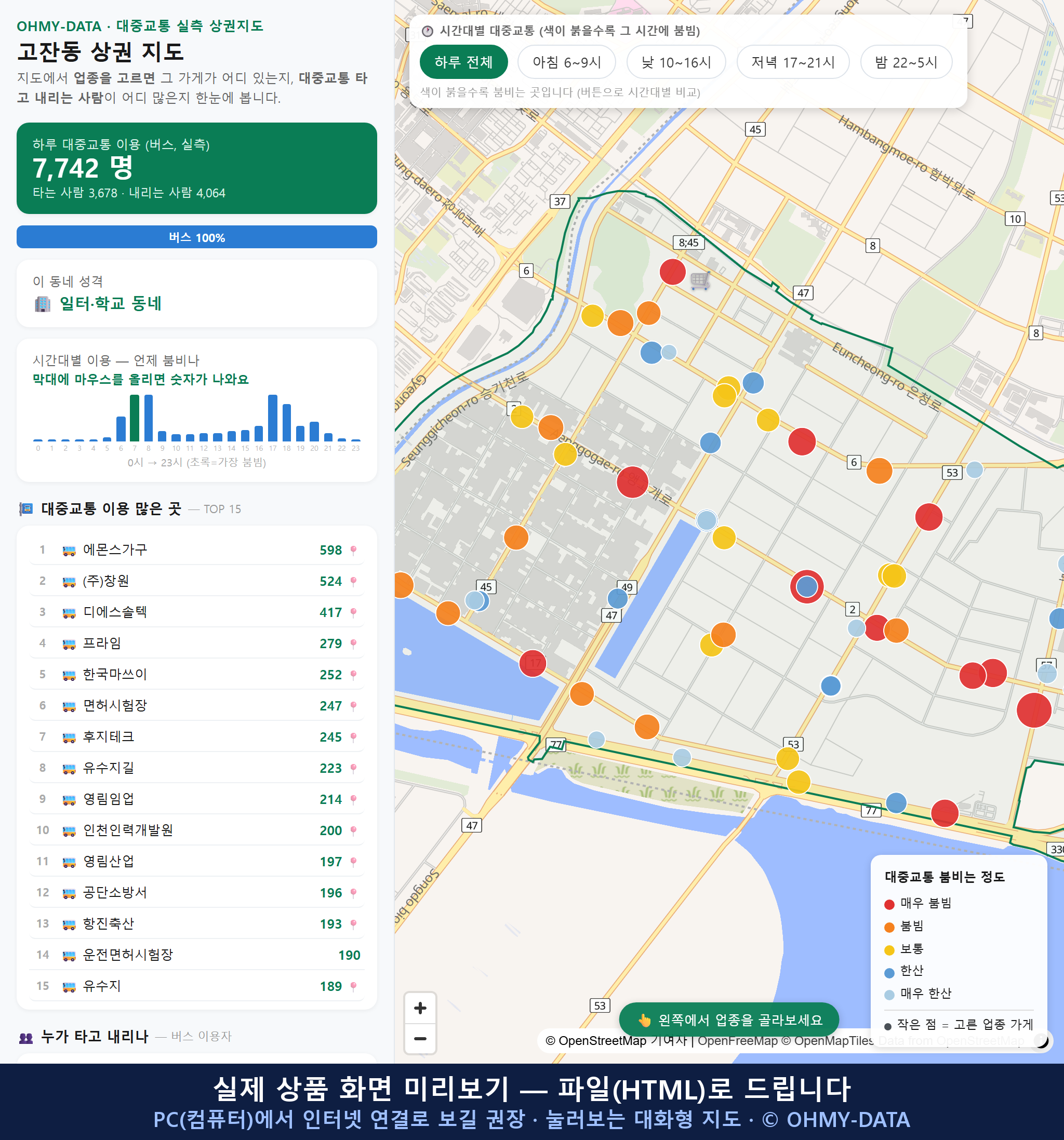This screenshot has width=1064, height=1140.
Task: Click the red stop marker ringed with blue center
Action: 806,586
